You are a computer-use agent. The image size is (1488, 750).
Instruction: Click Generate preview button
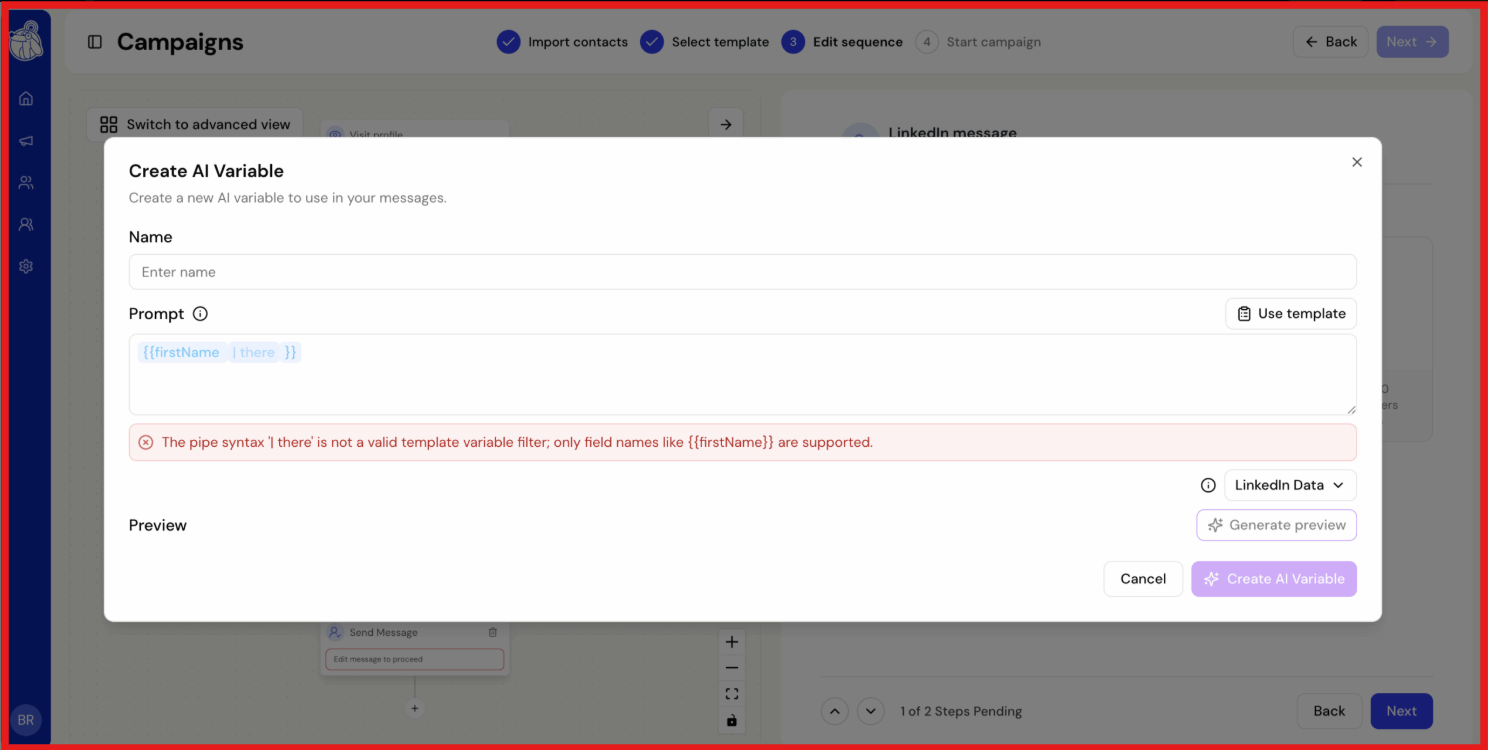1277,525
